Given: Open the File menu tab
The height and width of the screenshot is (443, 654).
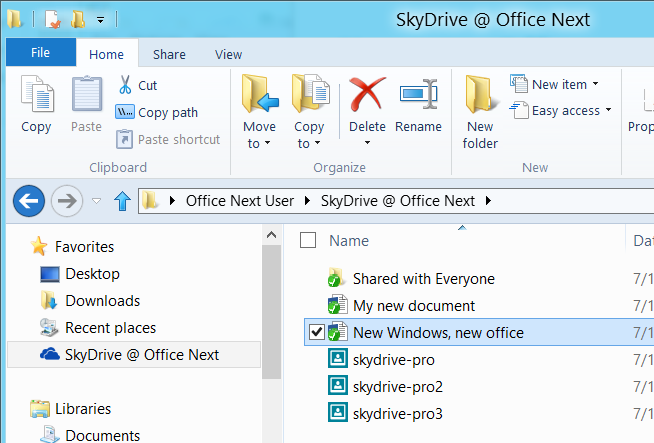Looking at the screenshot, I should tap(41, 53).
